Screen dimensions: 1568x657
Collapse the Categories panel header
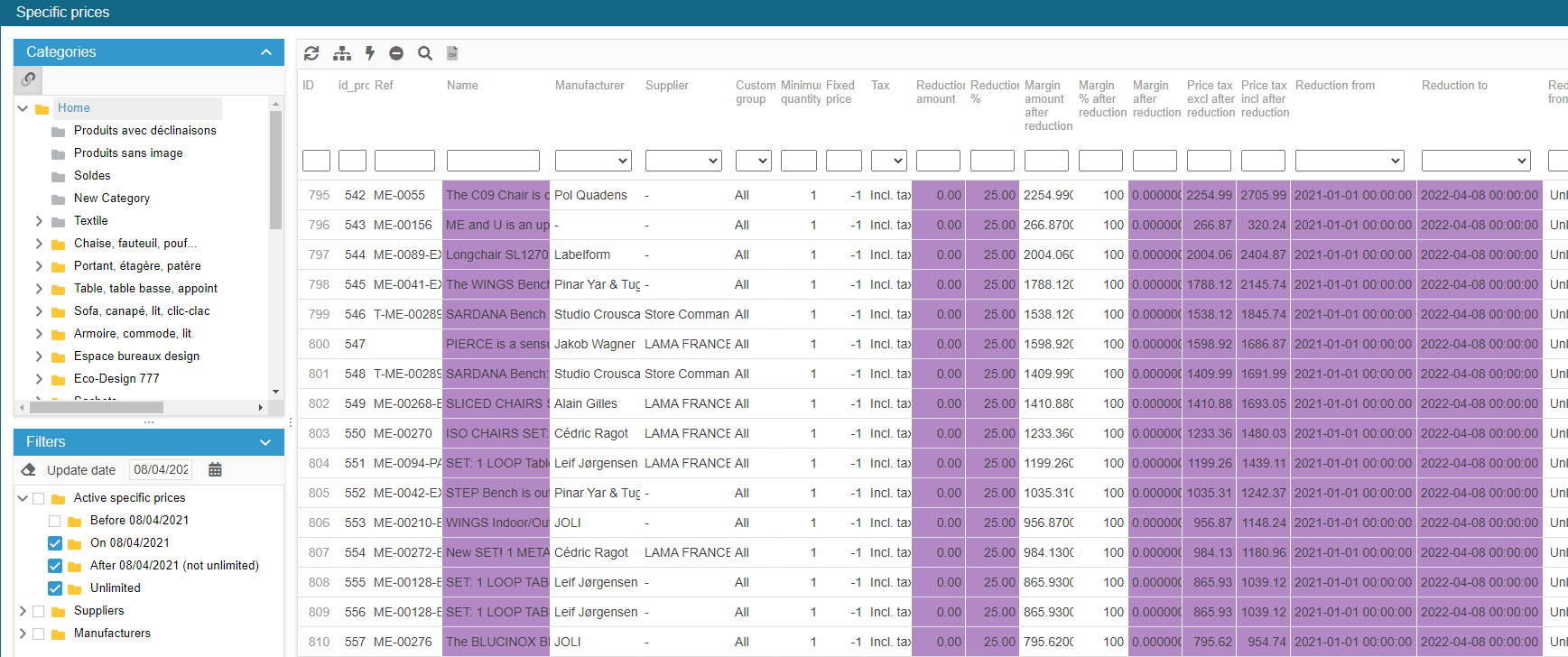click(x=265, y=52)
